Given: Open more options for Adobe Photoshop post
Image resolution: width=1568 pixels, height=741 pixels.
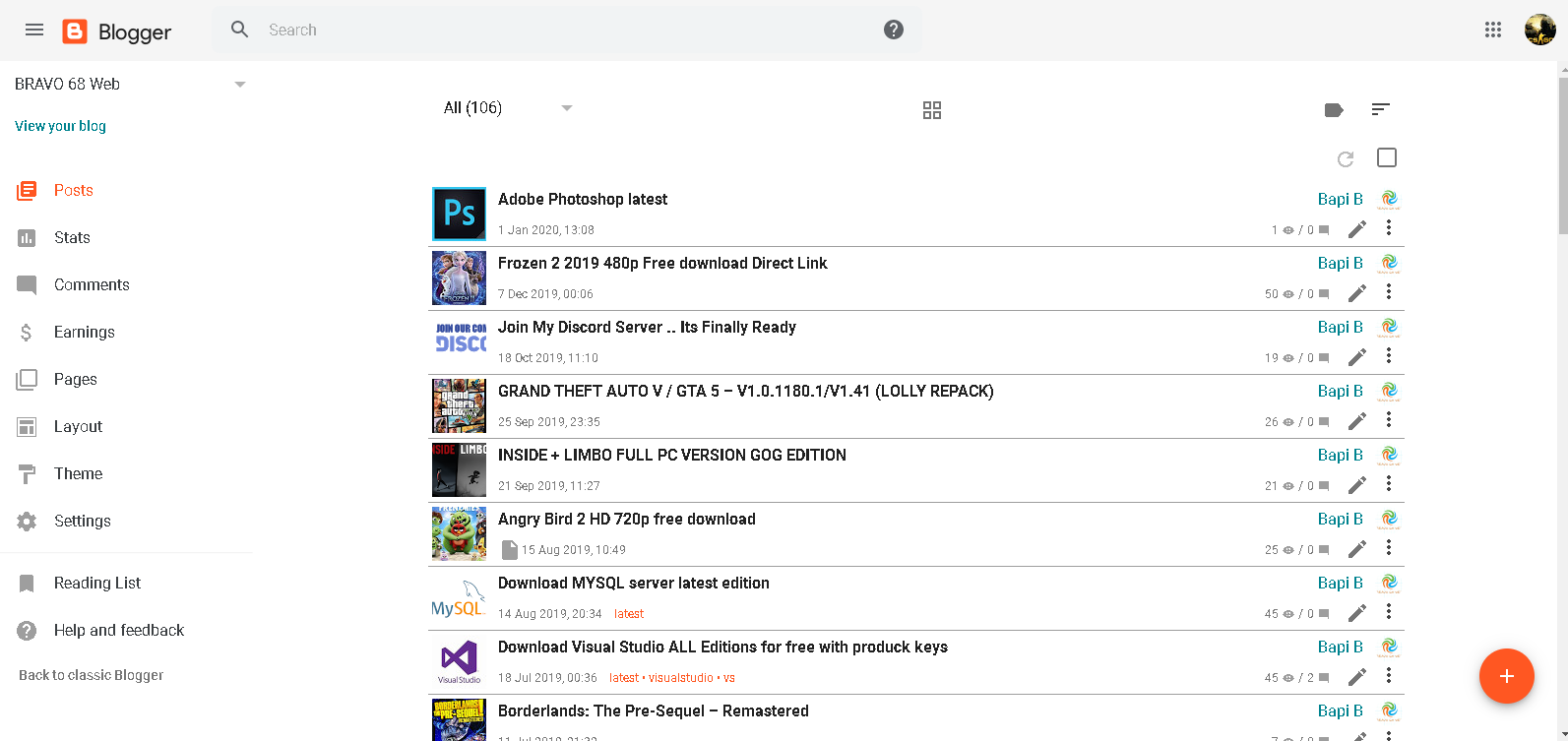Looking at the screenshot, I should coord(1389,228).
